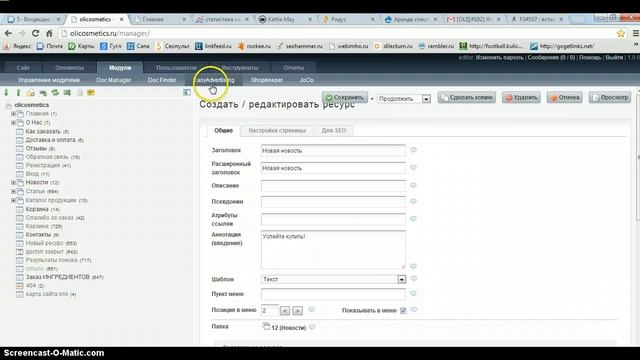Click the Отмена button
The height and width of the screenshot is (360, 640).
pos(565,98)
